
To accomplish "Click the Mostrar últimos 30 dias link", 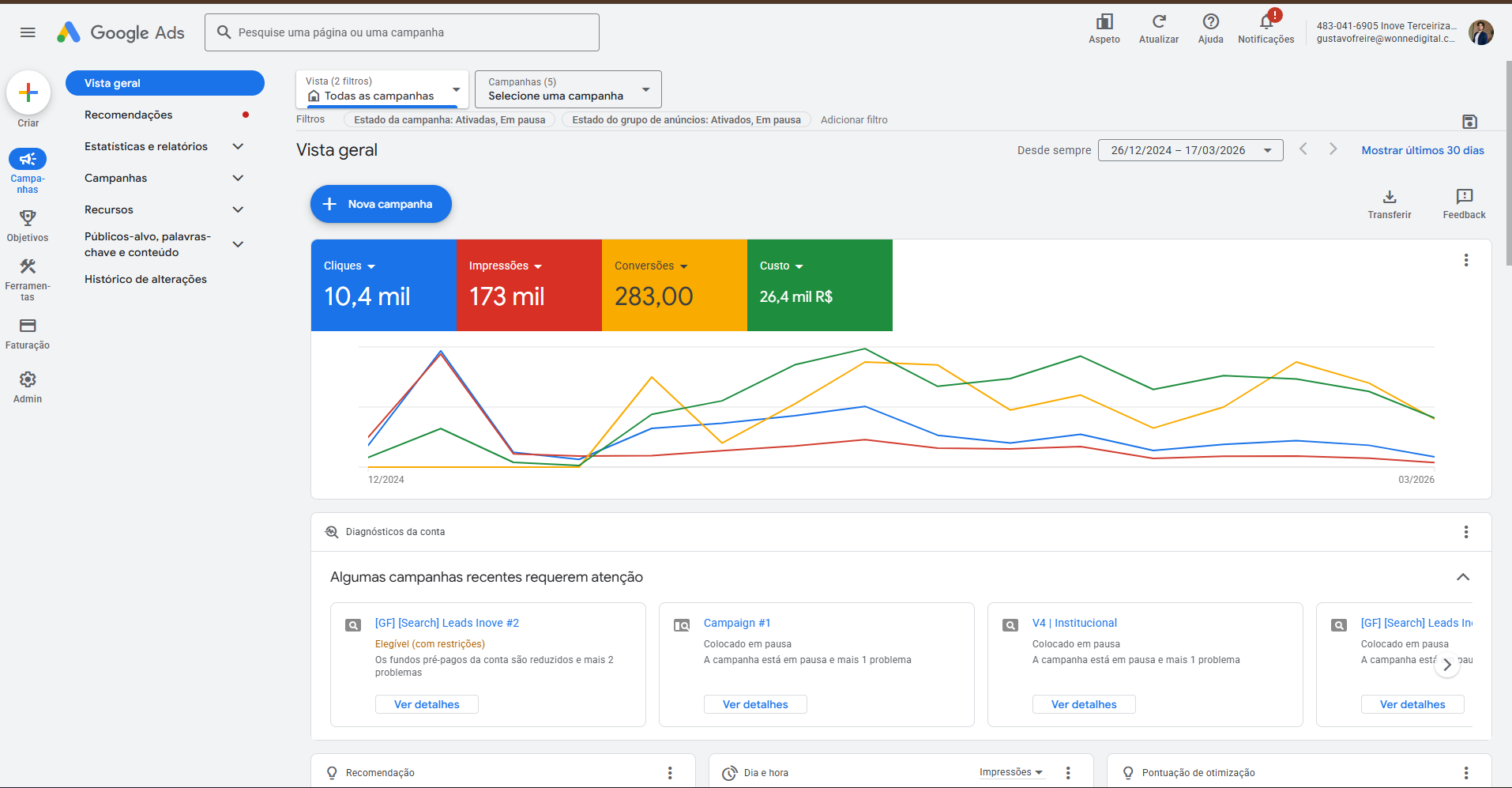I will (x=1422, y=150).
